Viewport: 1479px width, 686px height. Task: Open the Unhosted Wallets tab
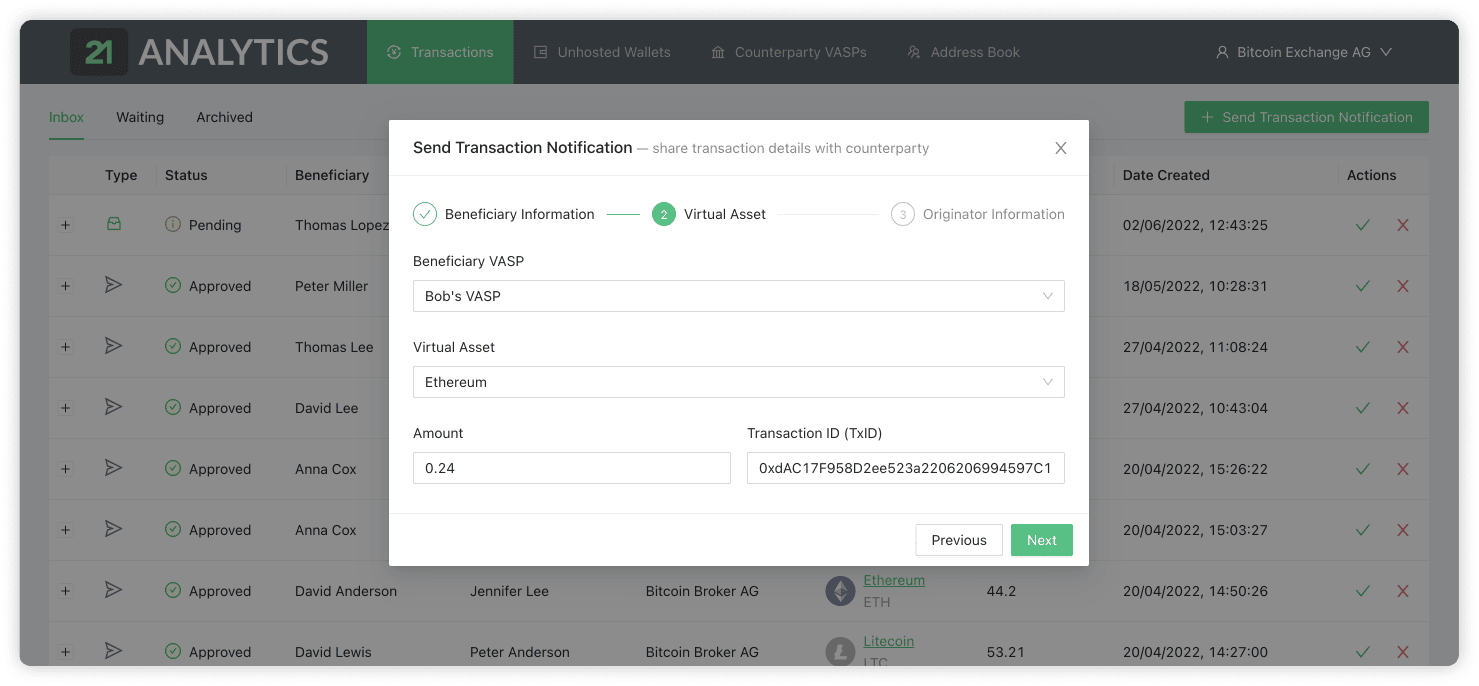(602, 52)
